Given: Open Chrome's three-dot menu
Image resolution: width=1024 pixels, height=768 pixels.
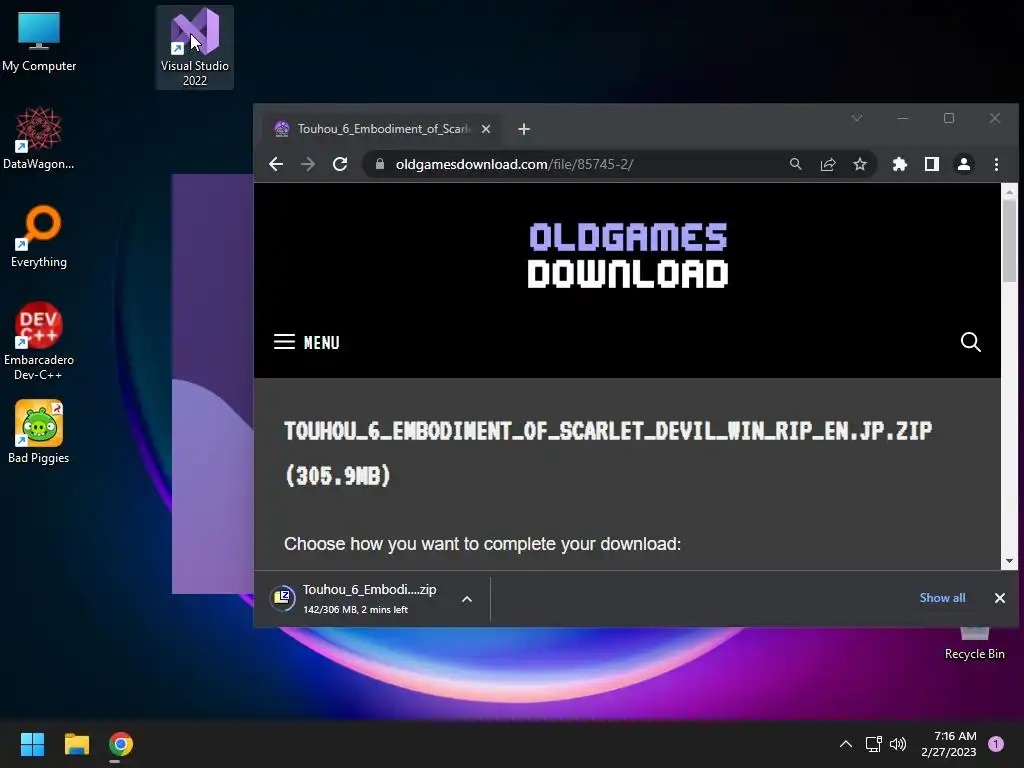Looking at the screenshot, I should [x=996, y=164].
